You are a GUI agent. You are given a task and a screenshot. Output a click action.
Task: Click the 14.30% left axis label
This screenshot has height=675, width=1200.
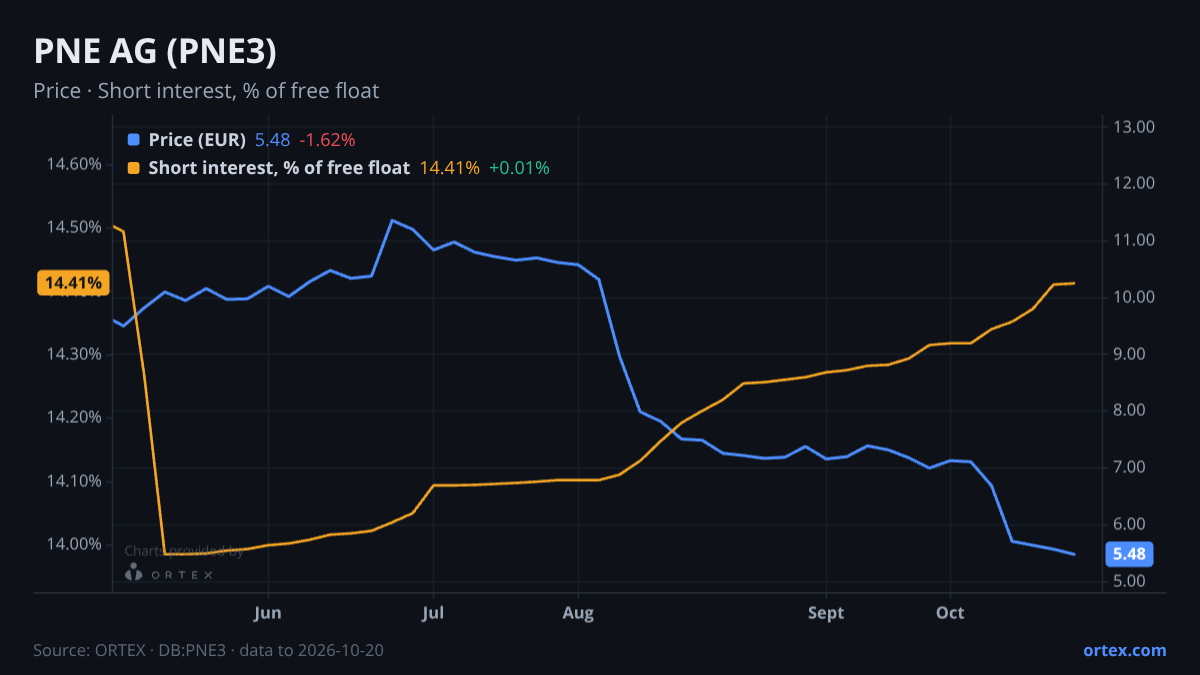74,354
